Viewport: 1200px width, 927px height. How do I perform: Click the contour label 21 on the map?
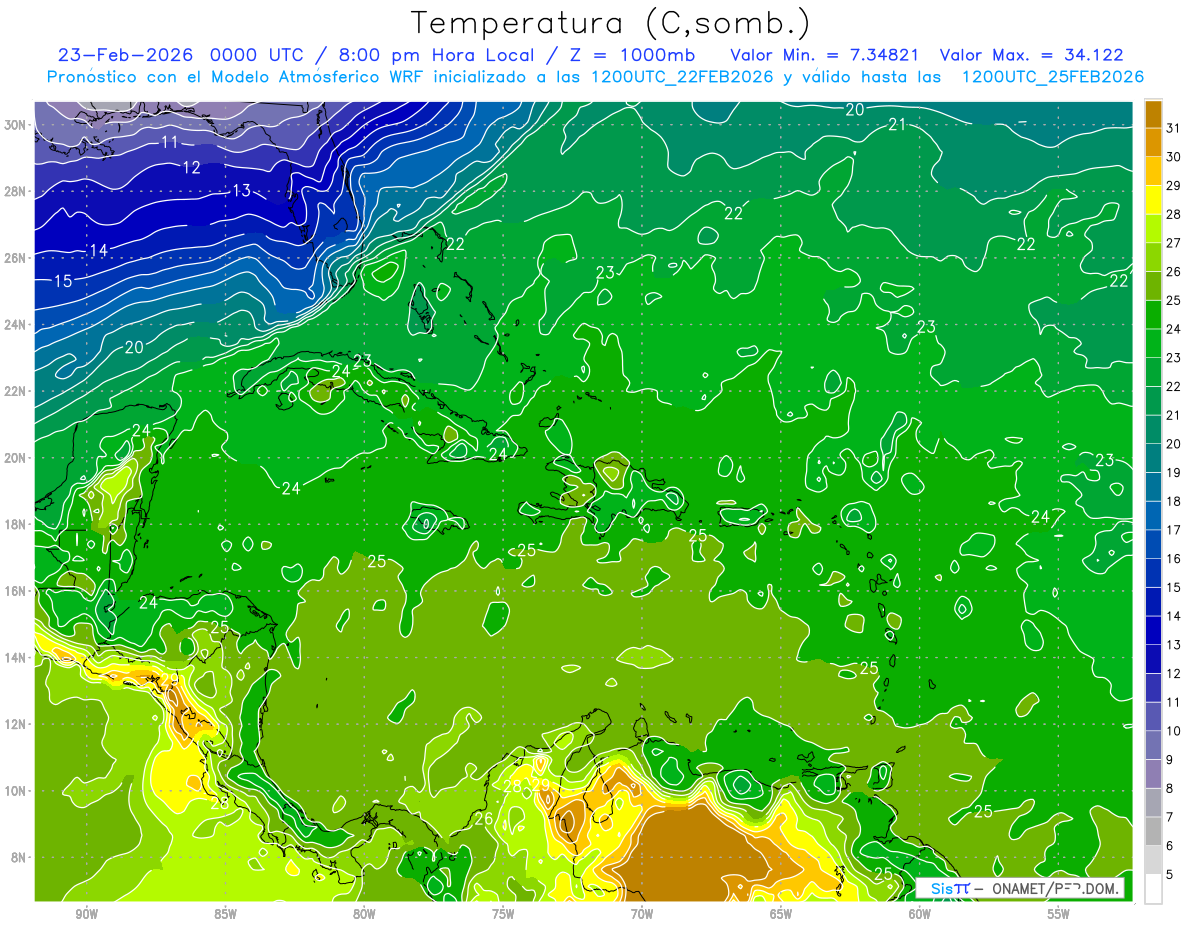(x=897, y=124)
